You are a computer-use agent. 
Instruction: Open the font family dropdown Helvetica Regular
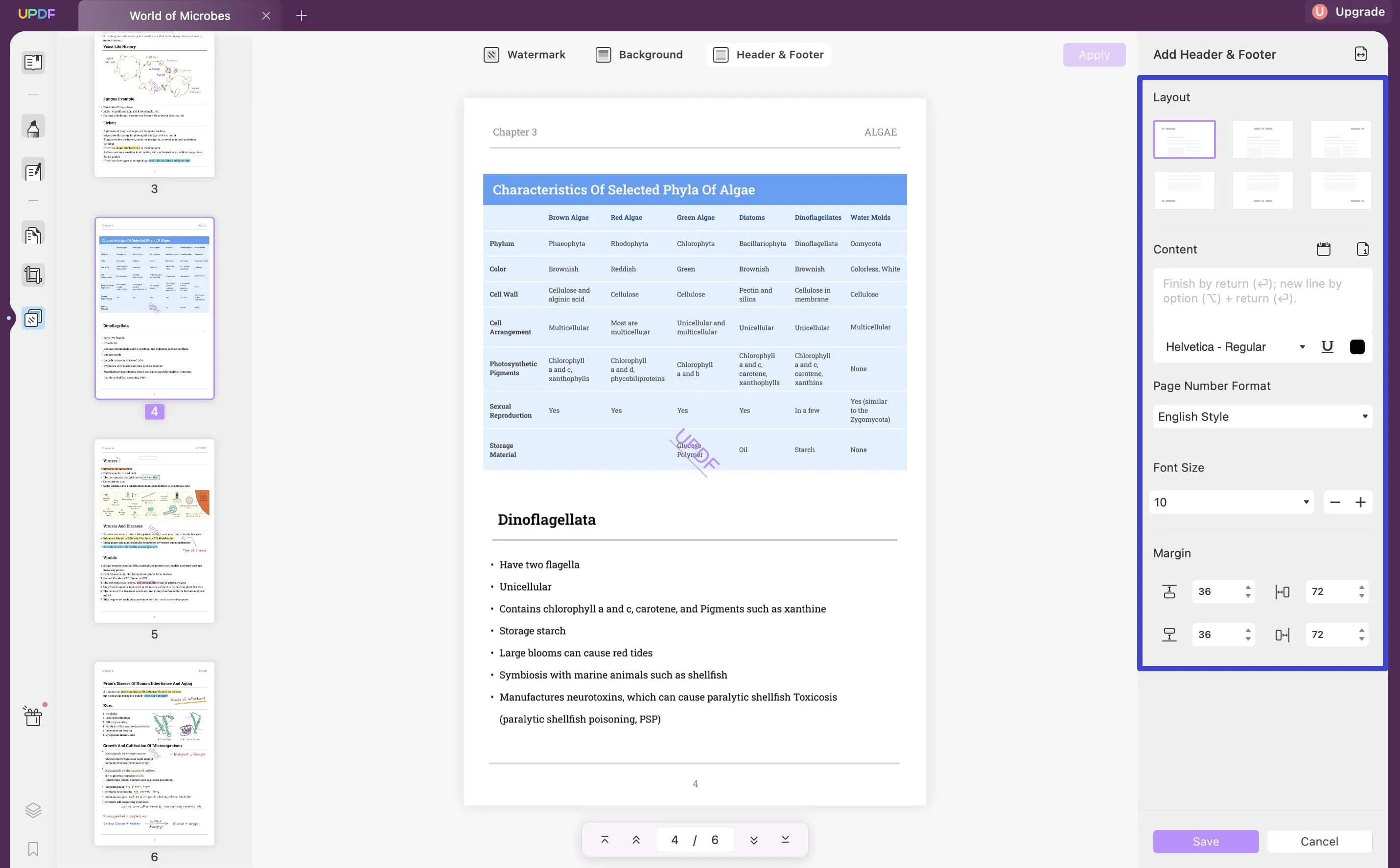(x=1230, y=346)
